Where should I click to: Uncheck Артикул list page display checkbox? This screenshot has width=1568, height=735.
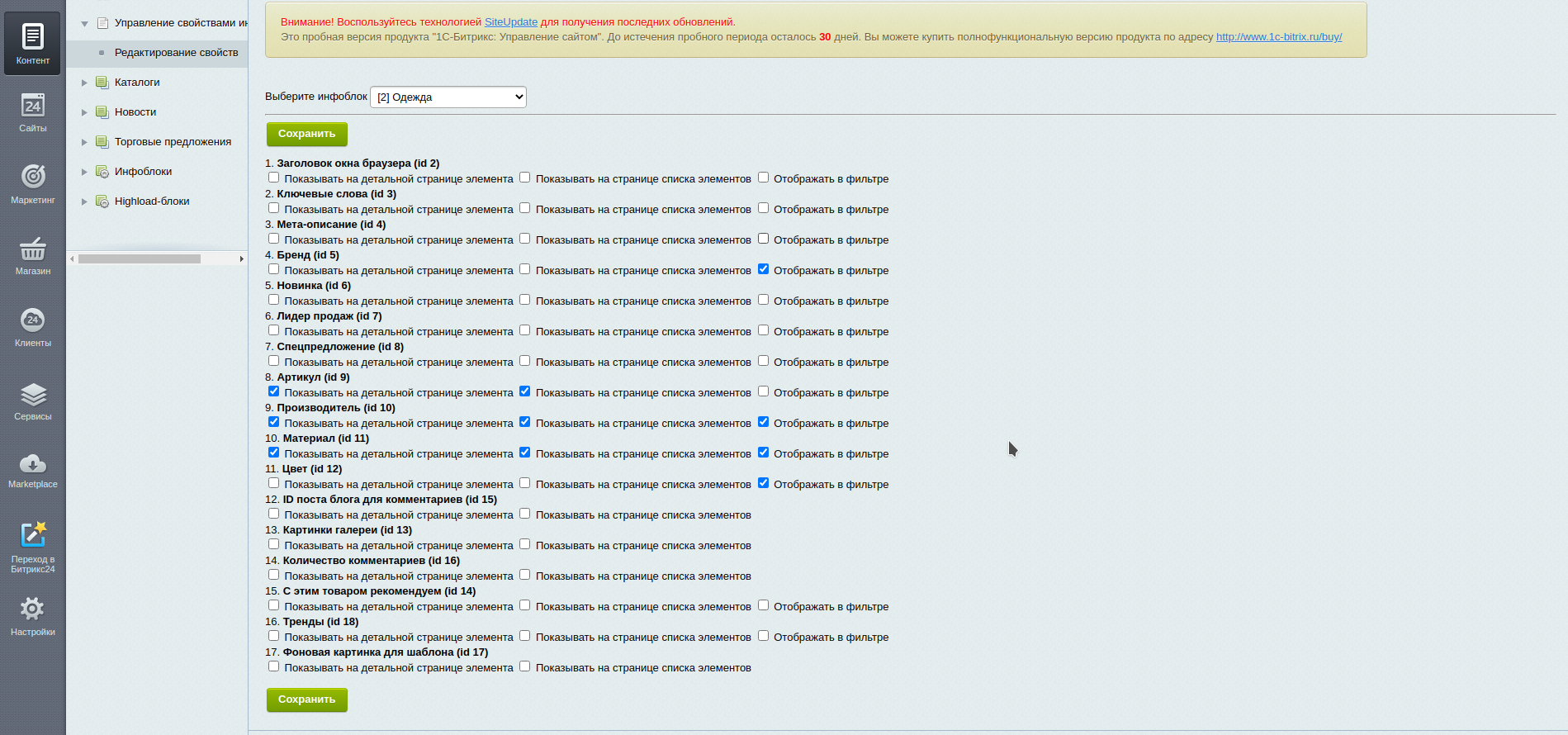[524, 391]
